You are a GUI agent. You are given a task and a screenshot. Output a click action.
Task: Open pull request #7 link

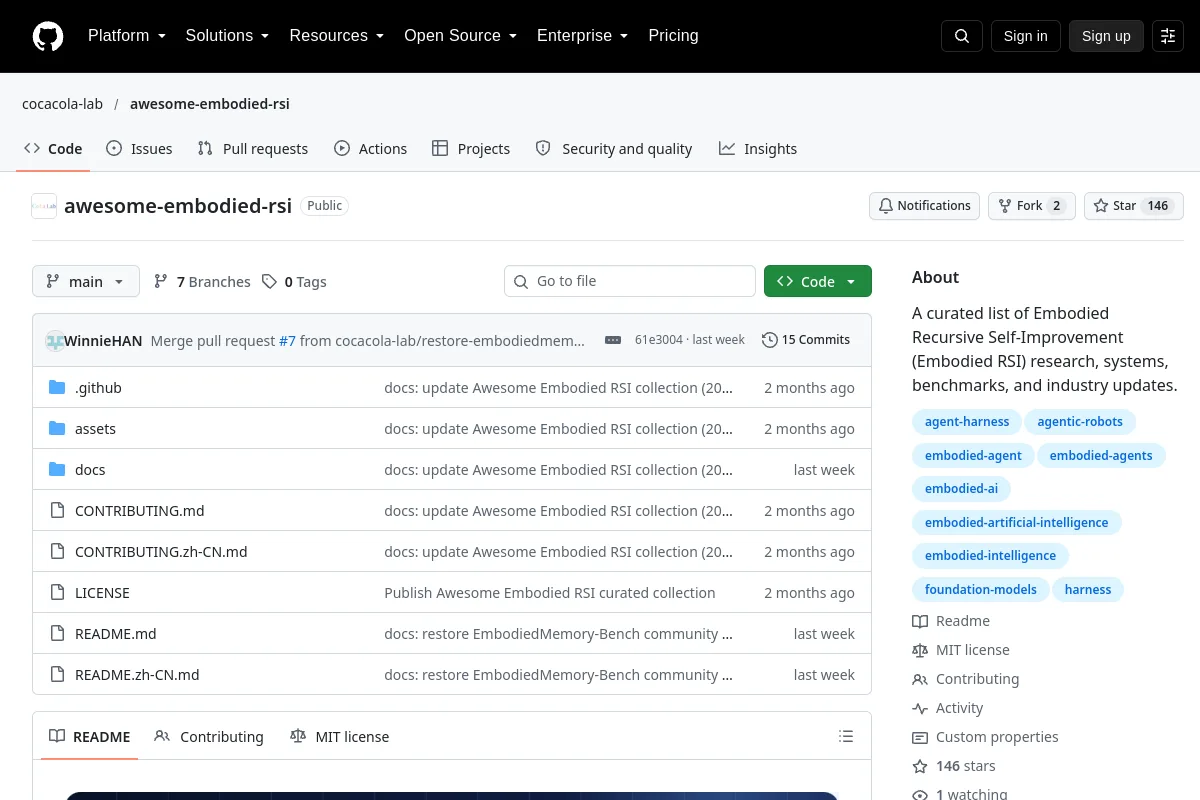click(x=287, y=341)
